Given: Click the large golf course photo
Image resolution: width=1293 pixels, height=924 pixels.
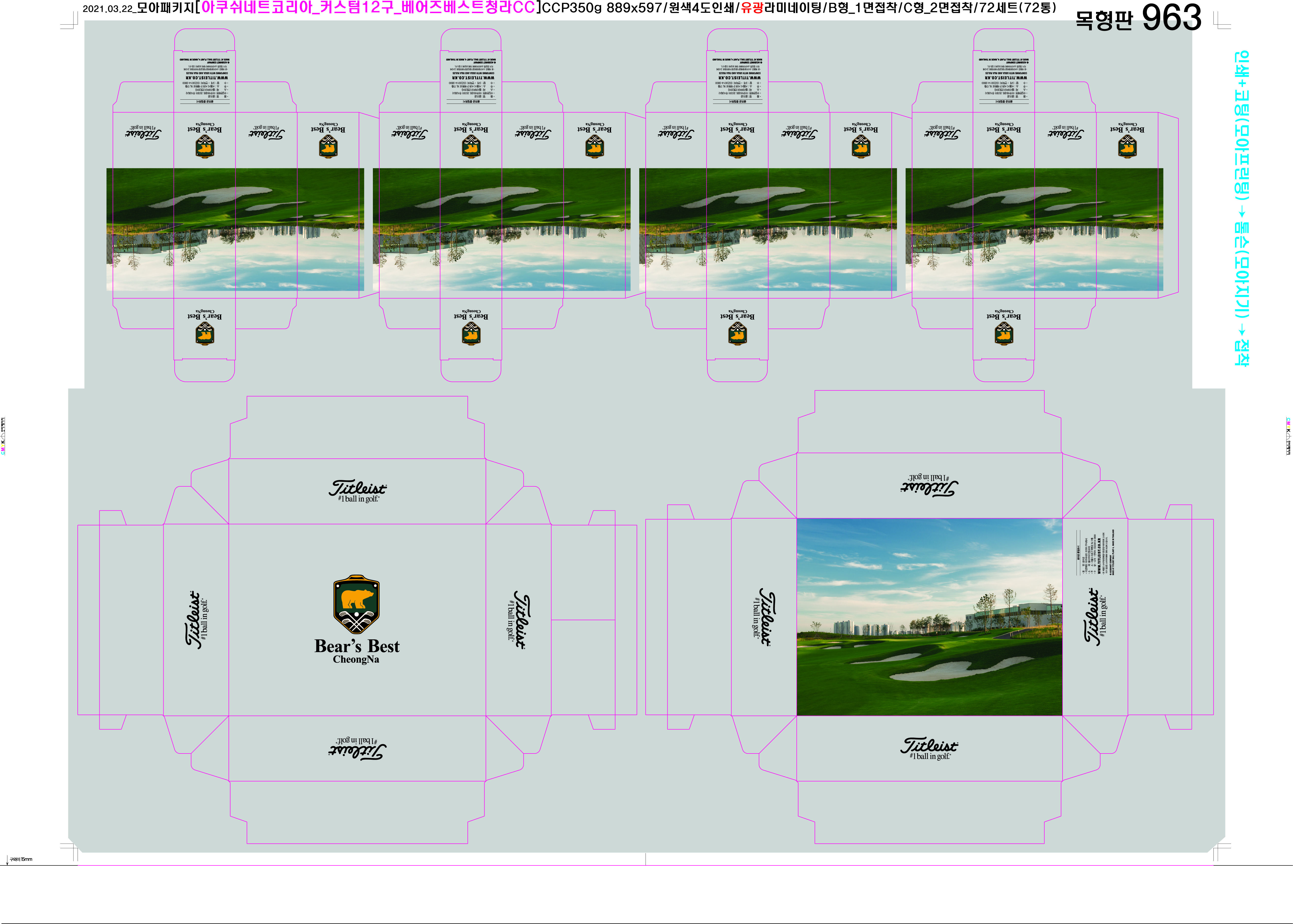Looking at the screenshot, I should click(x=929, y=617).
